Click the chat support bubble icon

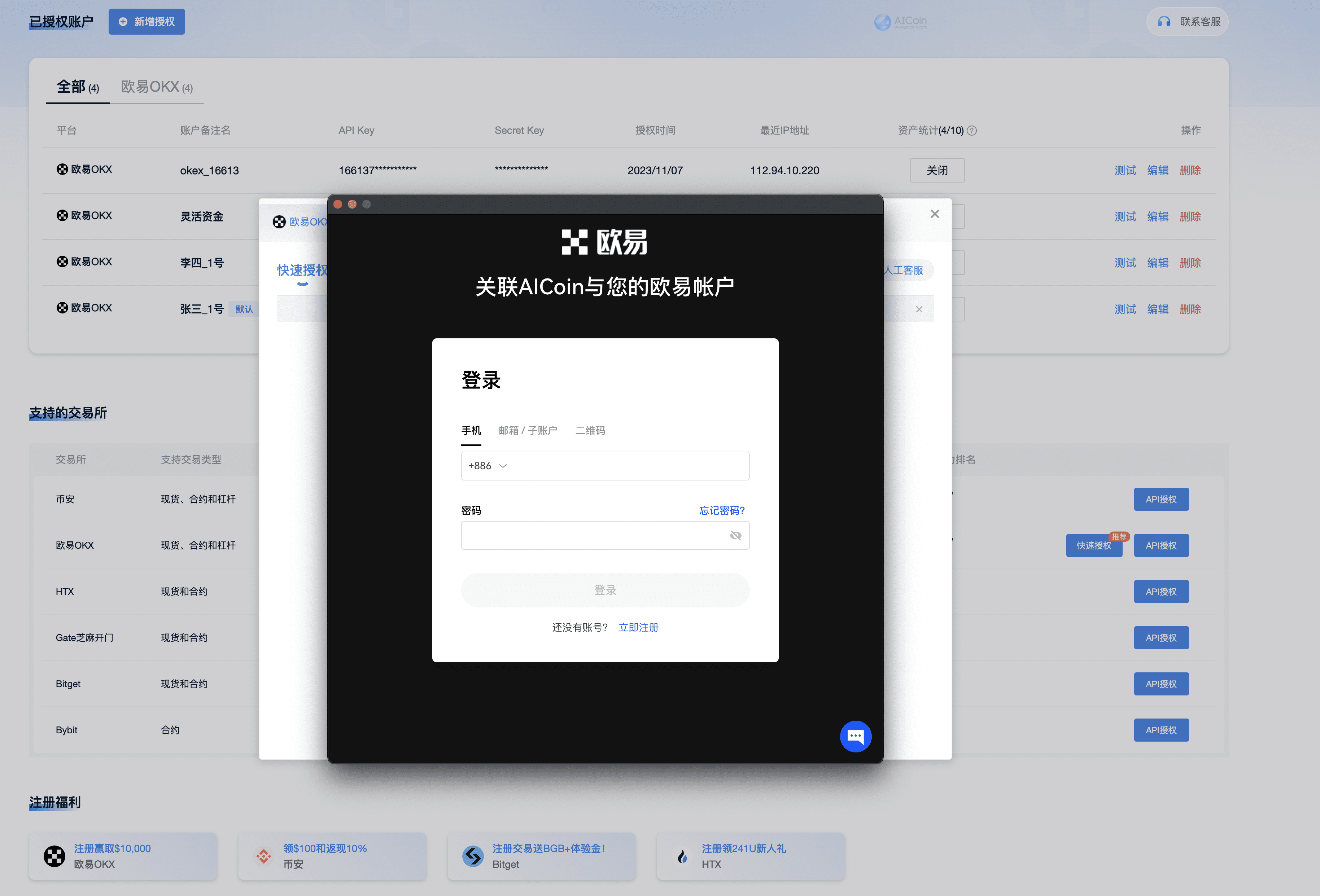click(855, 737)
